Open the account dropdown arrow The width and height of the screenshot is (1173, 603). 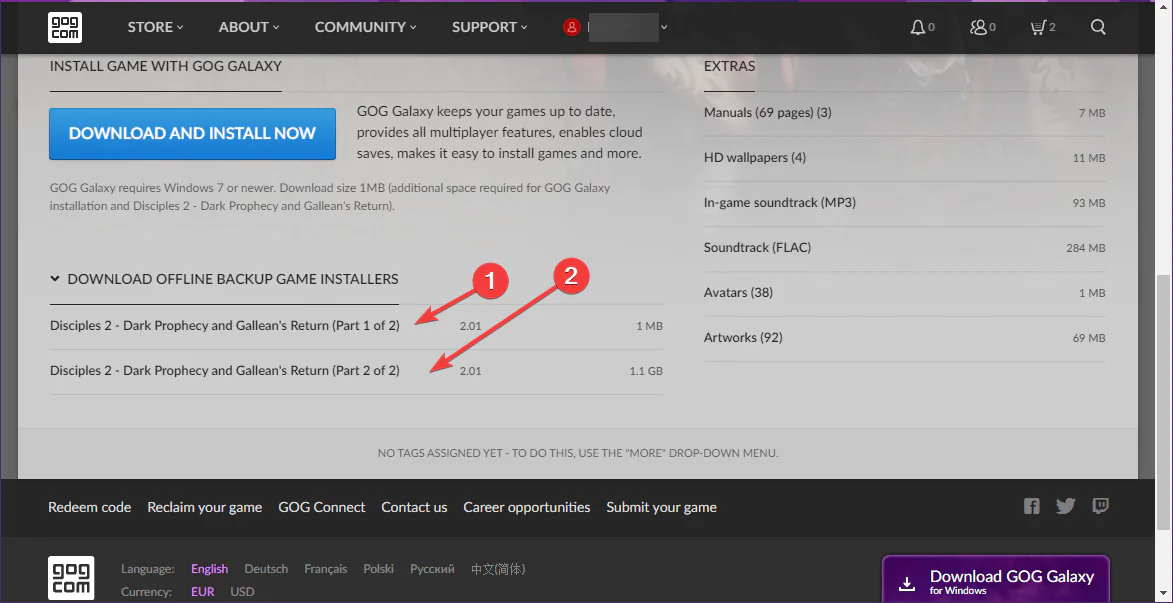click(664, 28)
